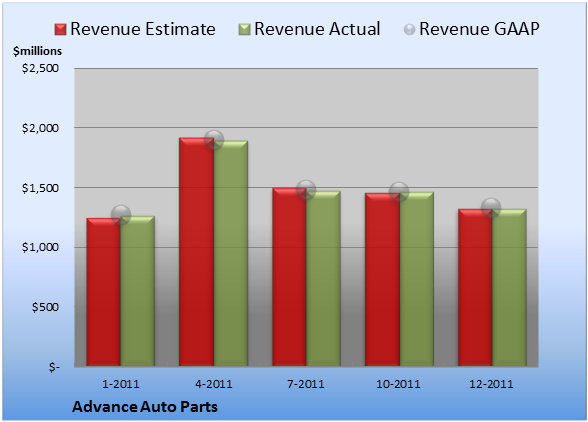Viewport: 588px width, 422px height.
Task: Click the 4-2011 category label
Action: (214, 384)
